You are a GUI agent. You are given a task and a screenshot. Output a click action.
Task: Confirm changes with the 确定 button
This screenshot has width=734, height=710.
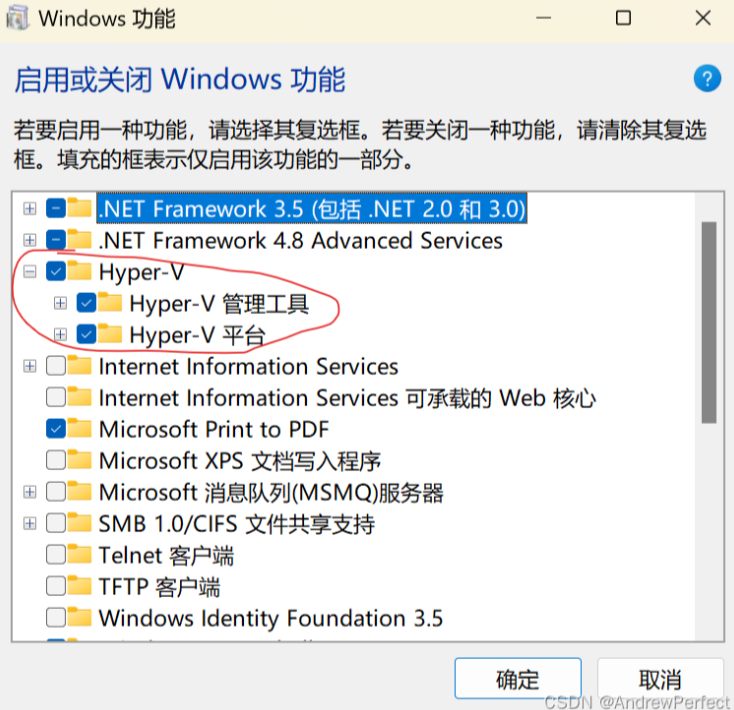pos(518,679)
